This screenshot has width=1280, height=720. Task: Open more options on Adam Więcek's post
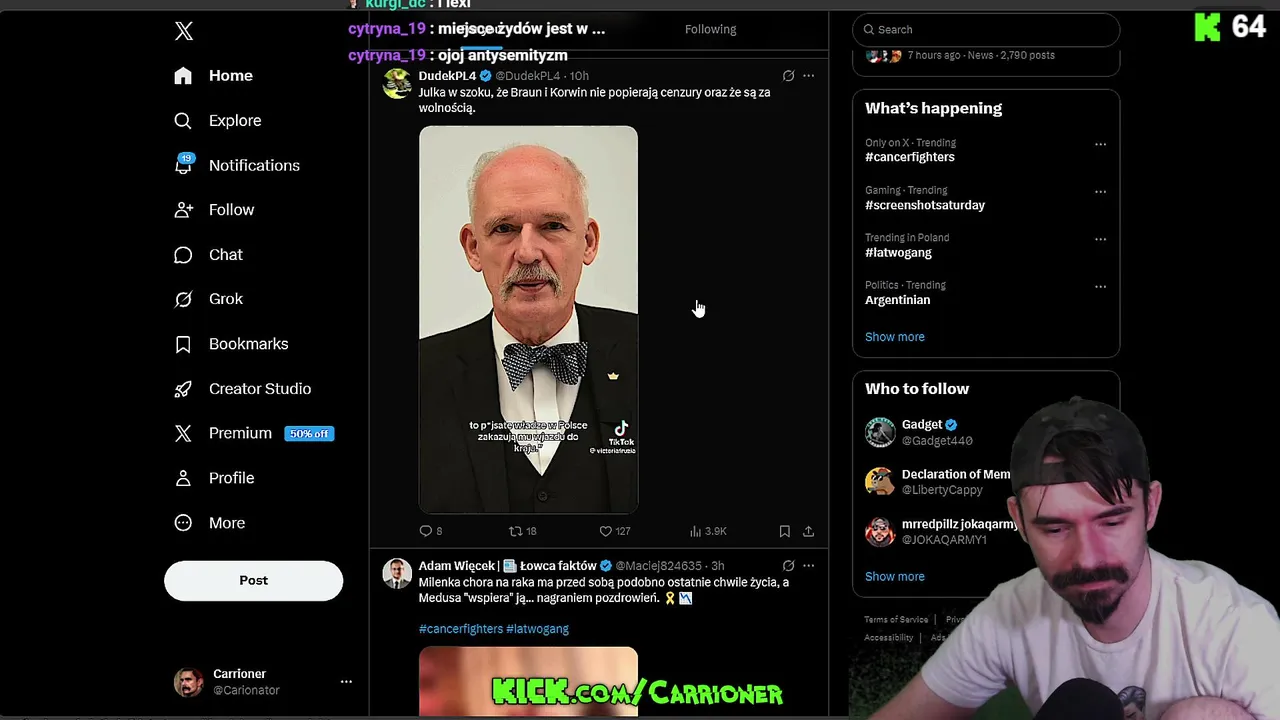808,566
